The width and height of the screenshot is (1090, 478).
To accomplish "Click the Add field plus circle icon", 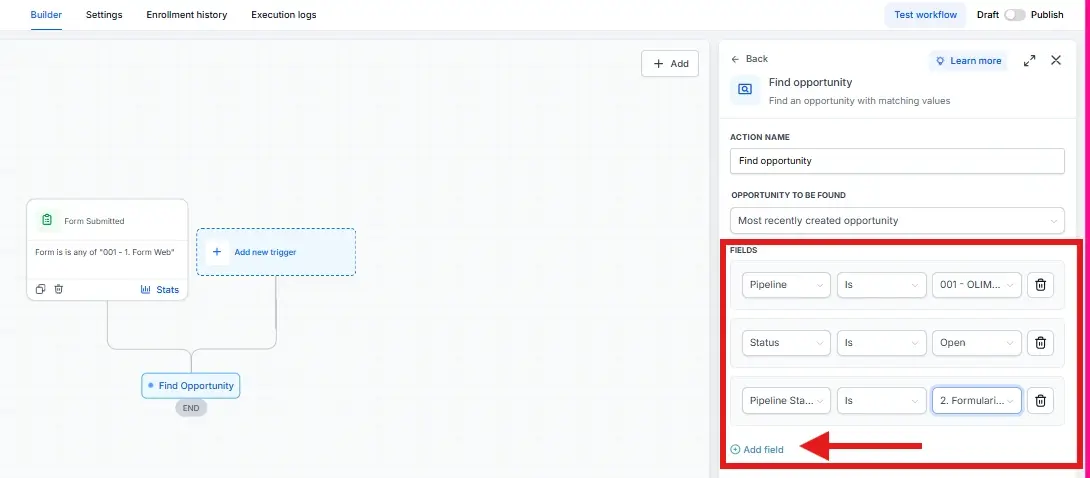I will [x=735, y=450].
